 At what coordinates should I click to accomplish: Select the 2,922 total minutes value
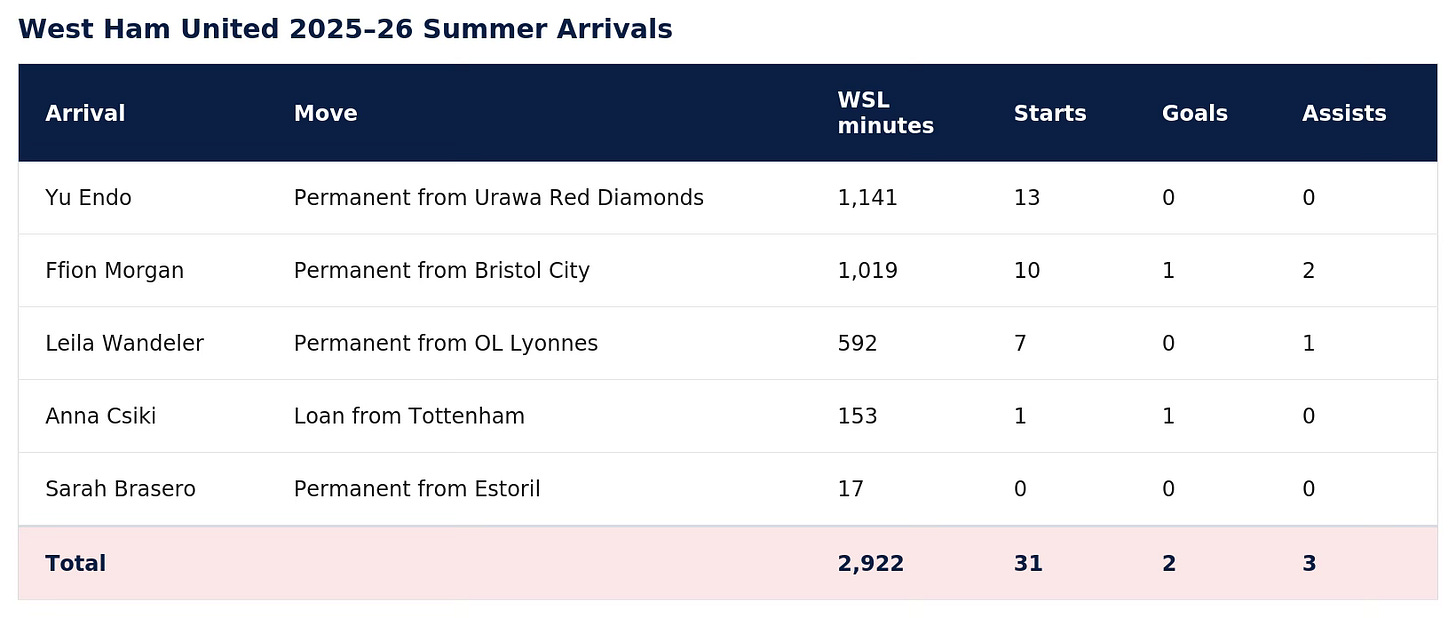[x=870, y=564]
